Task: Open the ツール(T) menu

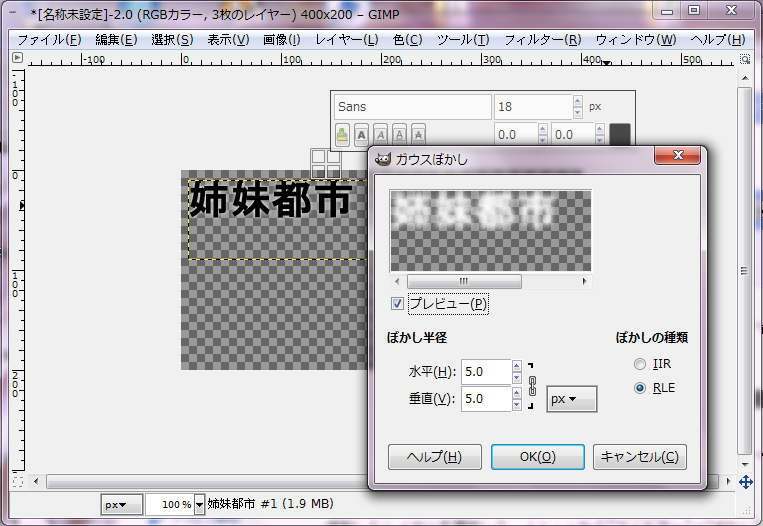Action: click(463, 39)
